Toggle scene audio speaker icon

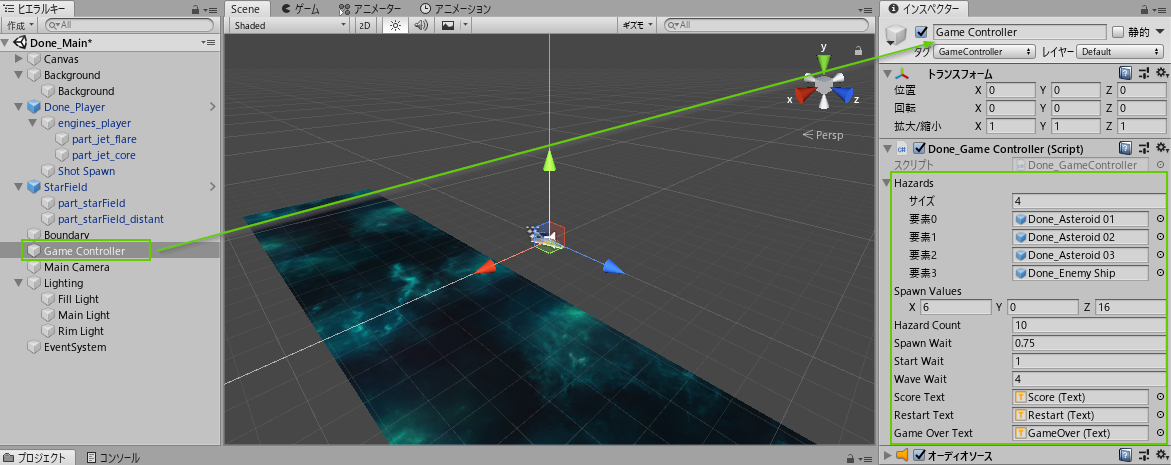coord(421,25)
